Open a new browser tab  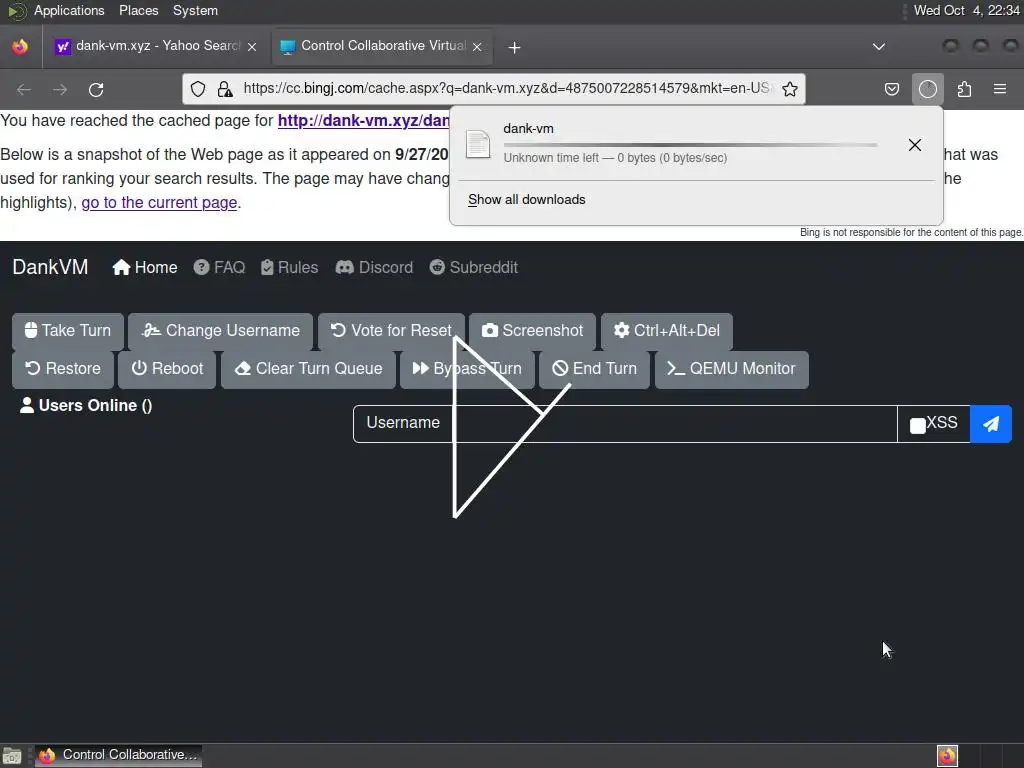515,47
